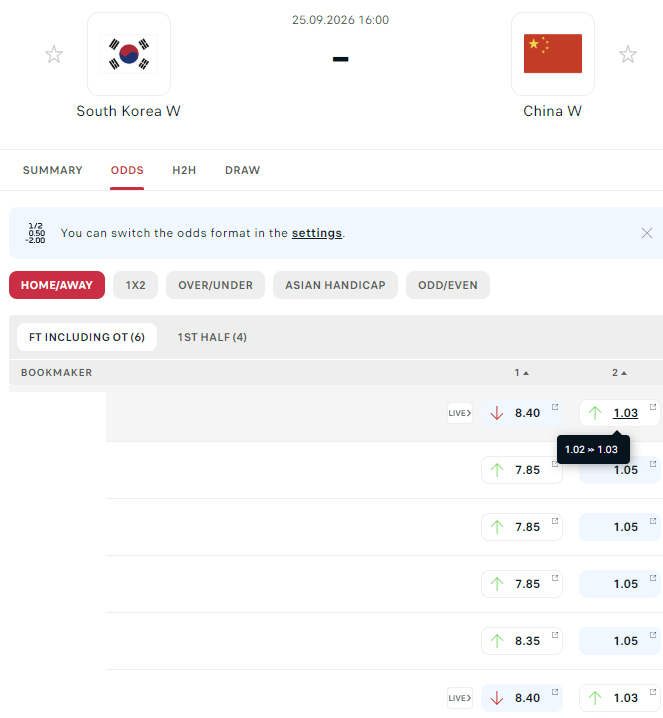Screen dimensions: 663x718
Task: Click red down arrow in first row
Action: pyautogui.click(x=497, y=413)
